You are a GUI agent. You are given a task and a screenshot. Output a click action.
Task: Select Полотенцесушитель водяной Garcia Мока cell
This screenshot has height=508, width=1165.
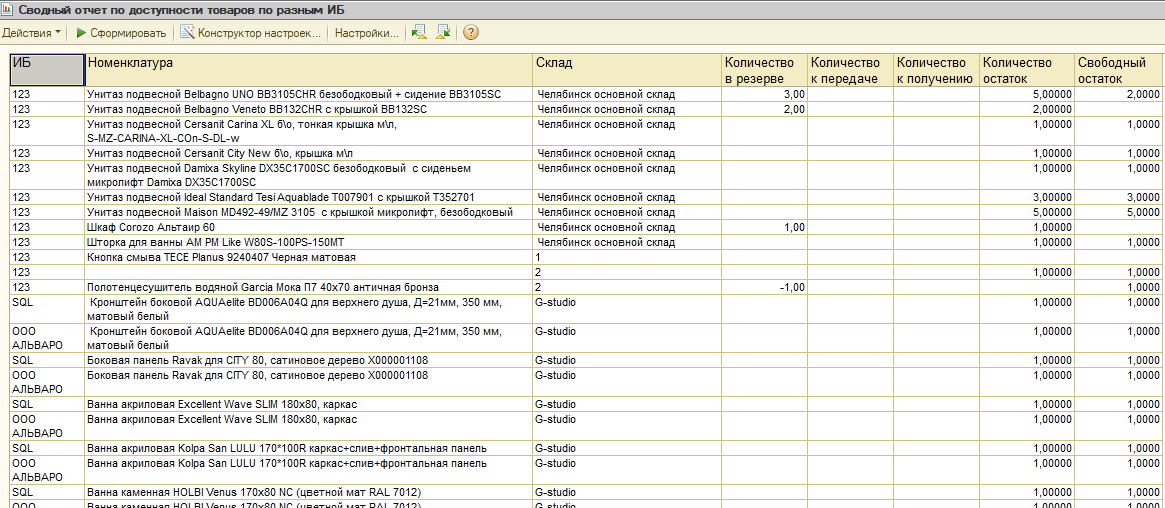tap(309, 287)
